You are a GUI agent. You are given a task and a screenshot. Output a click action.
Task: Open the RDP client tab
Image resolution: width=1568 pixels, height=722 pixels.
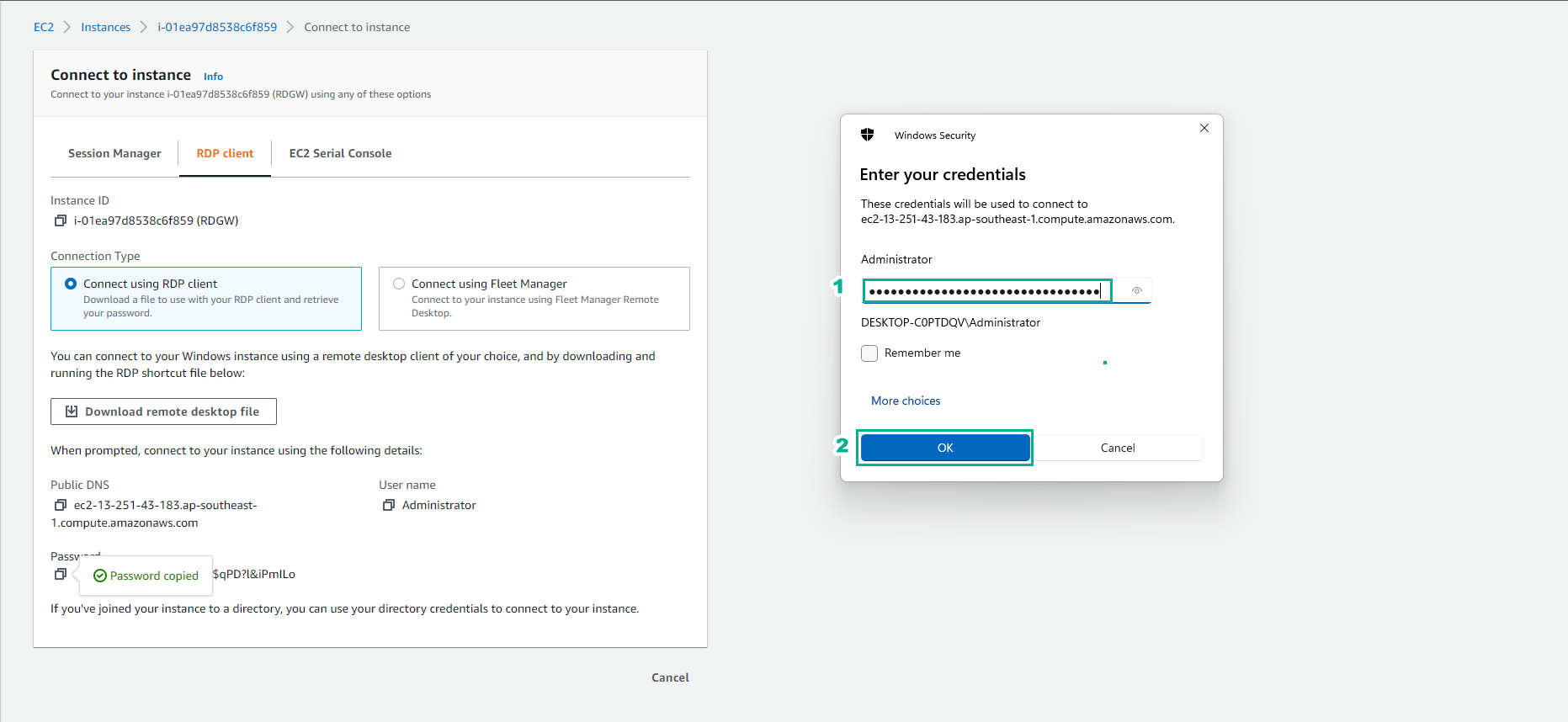225,153
